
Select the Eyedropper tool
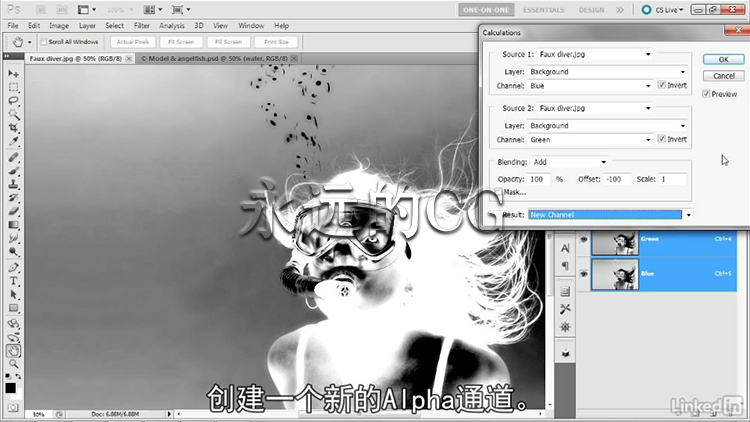(x=13, y=141)
